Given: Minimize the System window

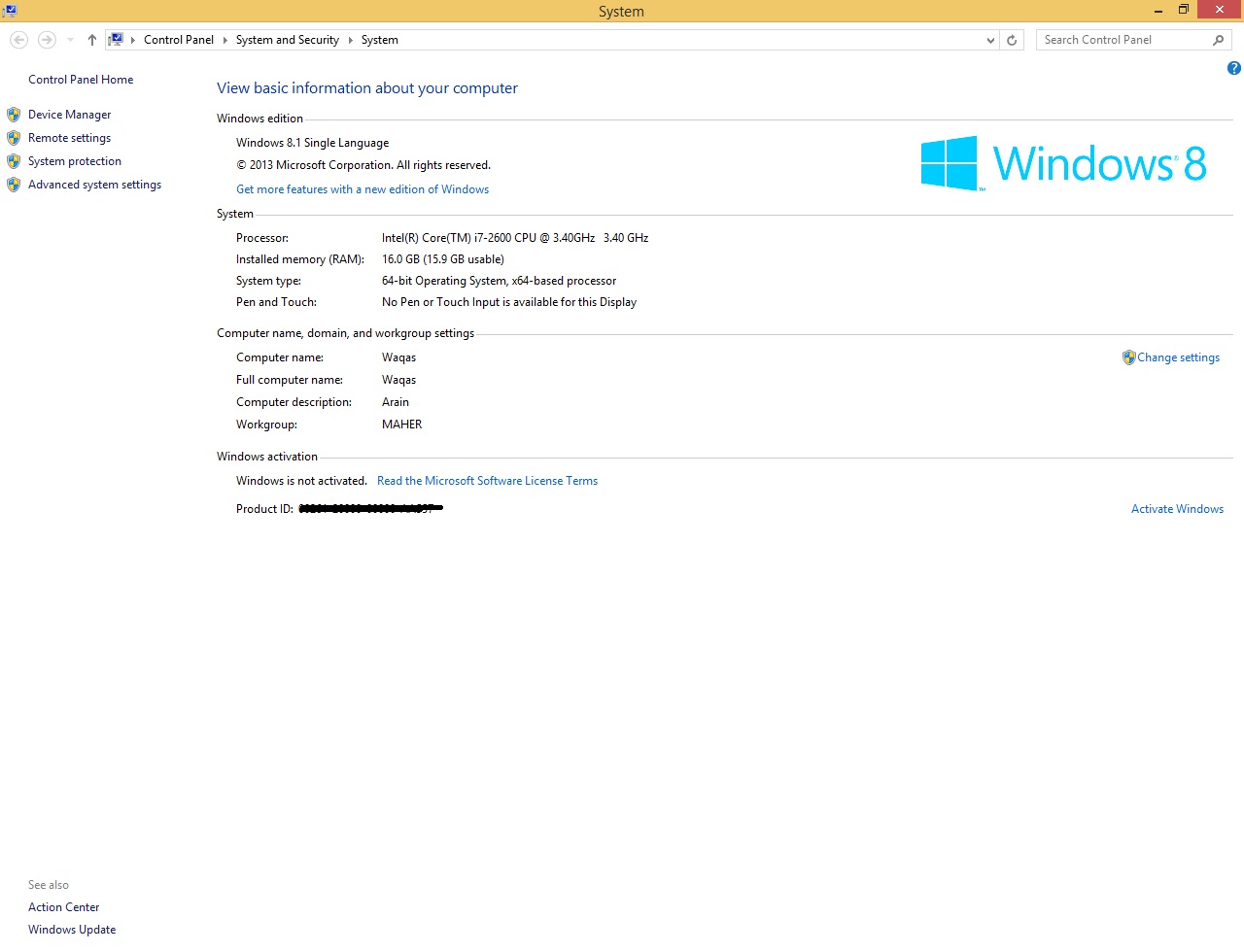Looking at the screenshot, I should tap(1158, 11).
